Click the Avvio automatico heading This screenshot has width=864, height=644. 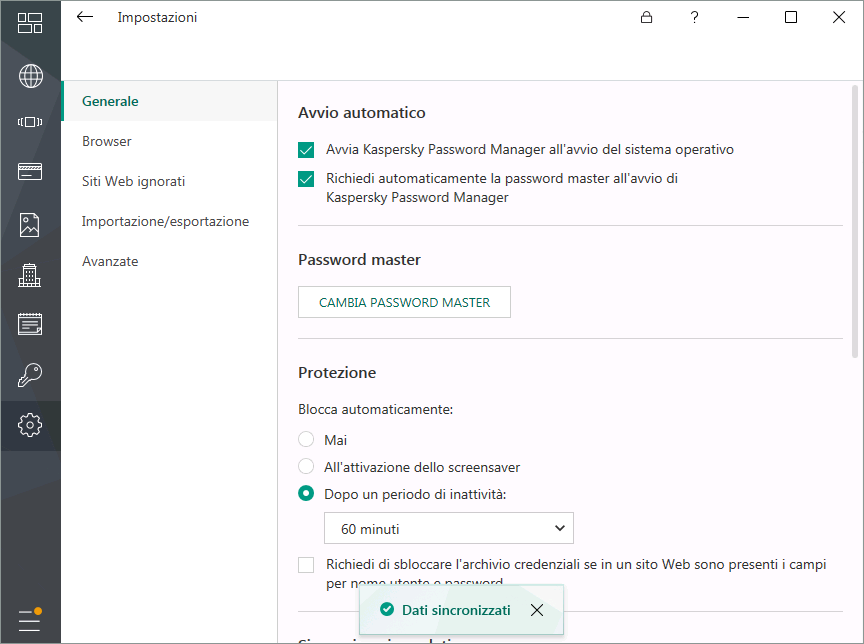coord(362,113)
